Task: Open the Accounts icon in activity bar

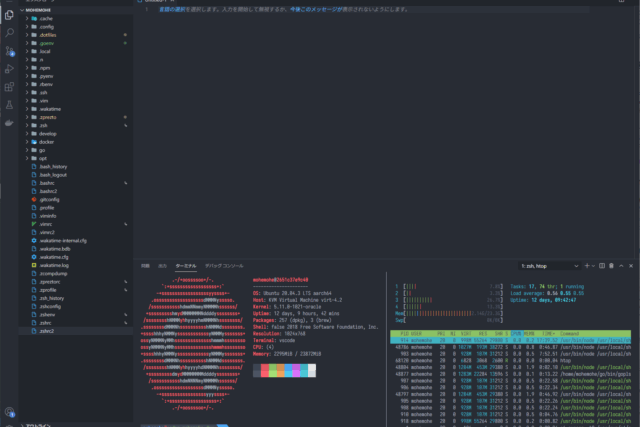Action: pyautogui.click(x=9, y=412)
